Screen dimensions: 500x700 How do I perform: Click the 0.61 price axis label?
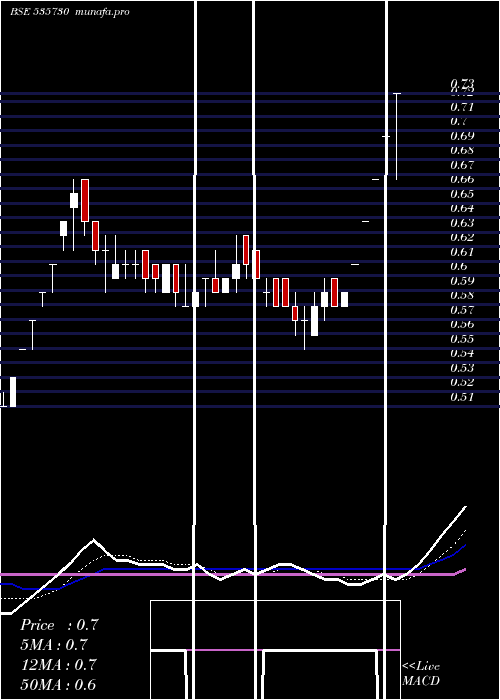tap(462, 252)
